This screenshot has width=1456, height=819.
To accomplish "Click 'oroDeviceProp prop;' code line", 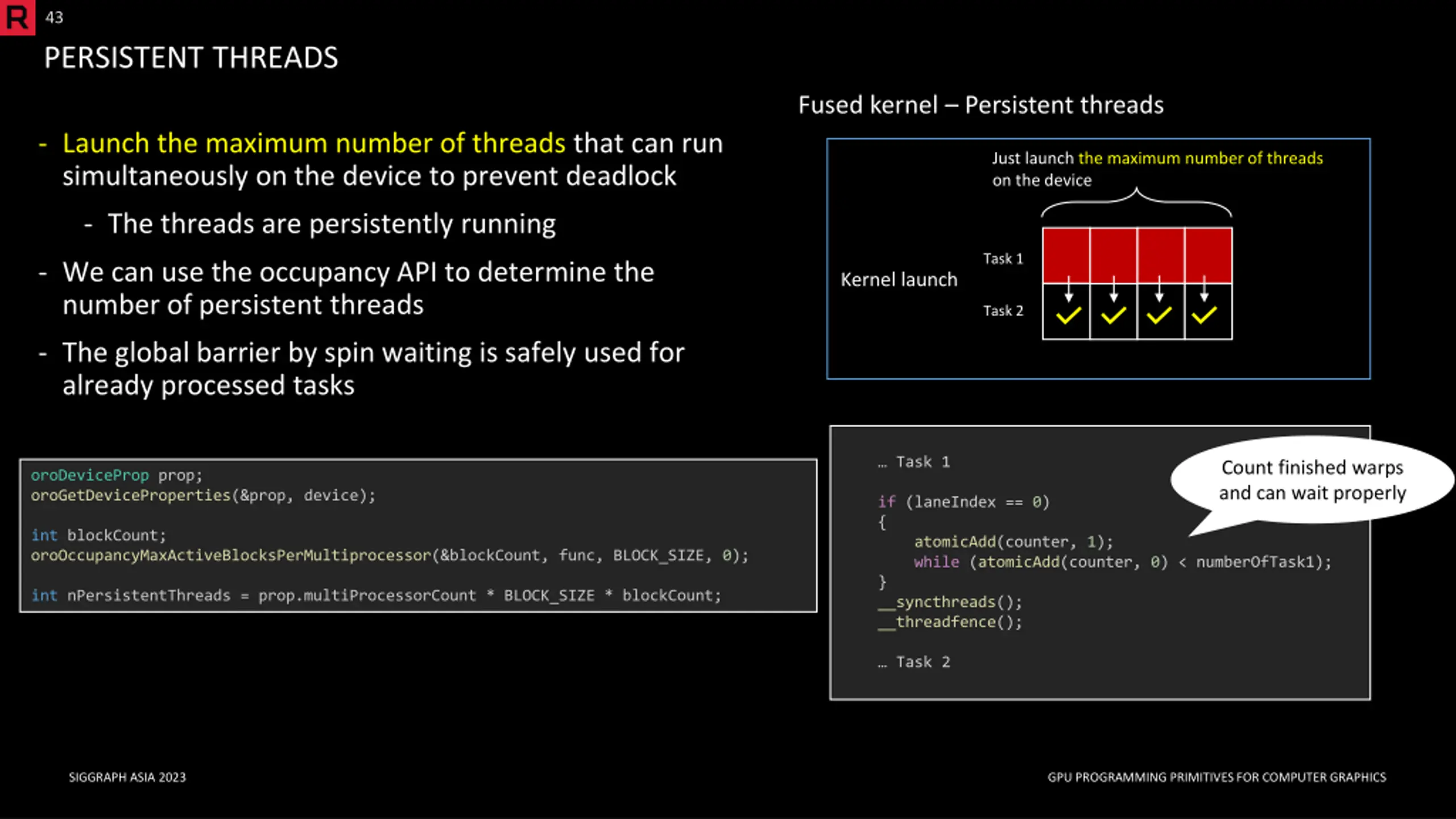I will pyautogui.click(x=117, y=475).
